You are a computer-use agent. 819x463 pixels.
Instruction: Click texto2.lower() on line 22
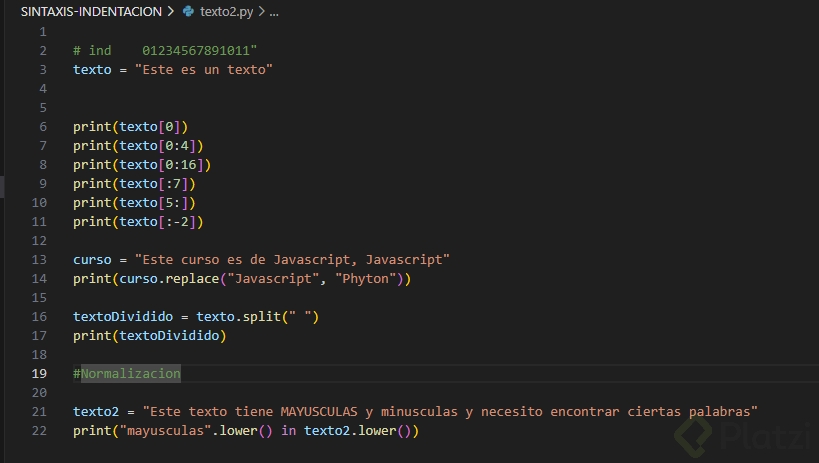358,431
